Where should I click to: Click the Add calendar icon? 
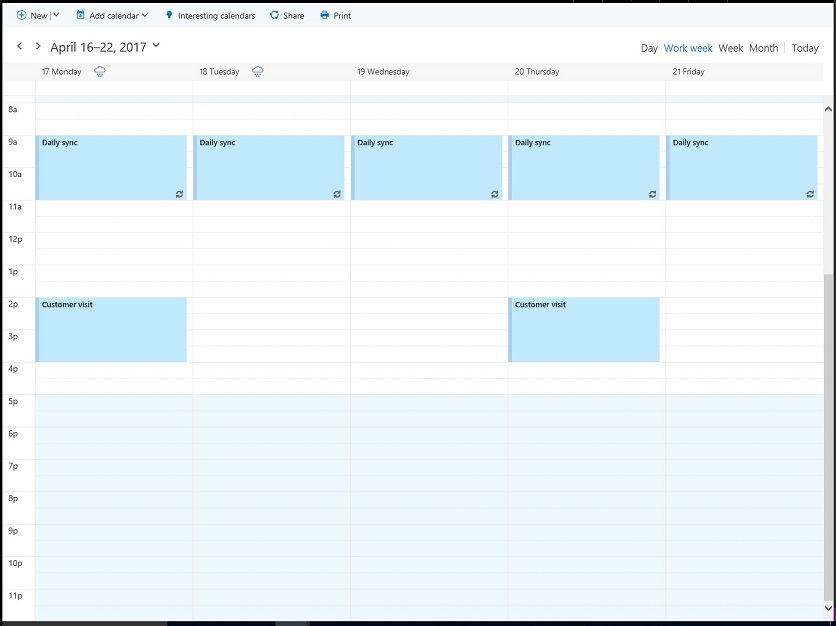coord(80,15)
